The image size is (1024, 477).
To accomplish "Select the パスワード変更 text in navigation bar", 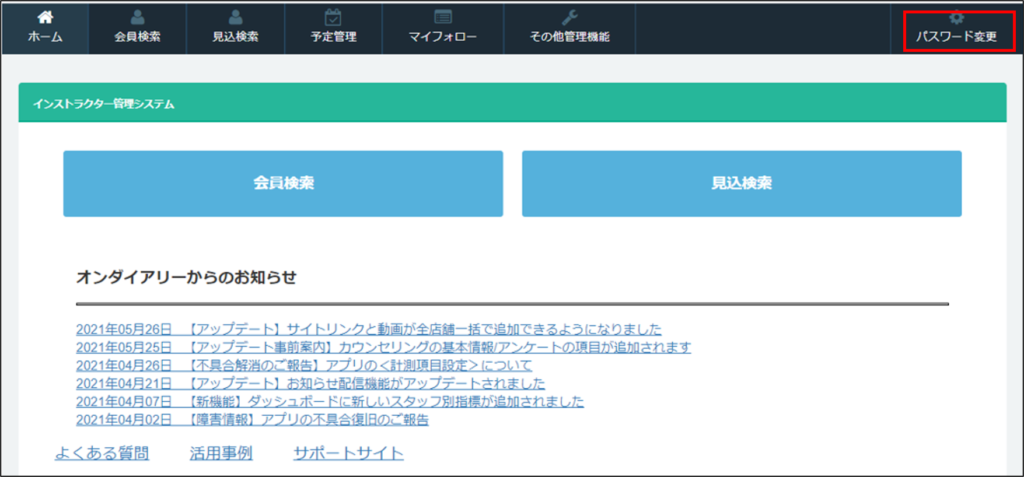I will 956,37.
